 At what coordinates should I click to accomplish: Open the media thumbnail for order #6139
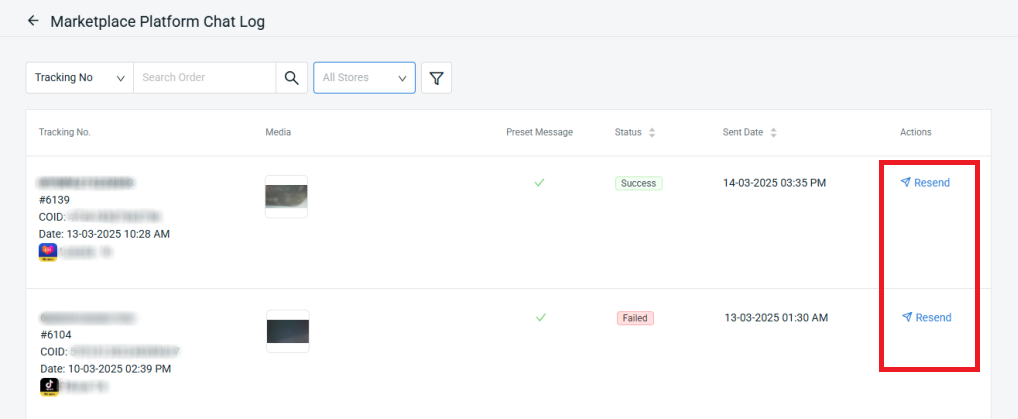[286, 196]
